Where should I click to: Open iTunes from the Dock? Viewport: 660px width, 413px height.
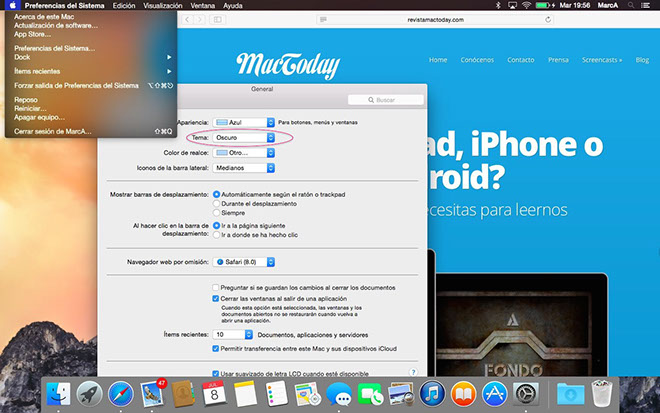pyautogui.click(x=432, y=393)
